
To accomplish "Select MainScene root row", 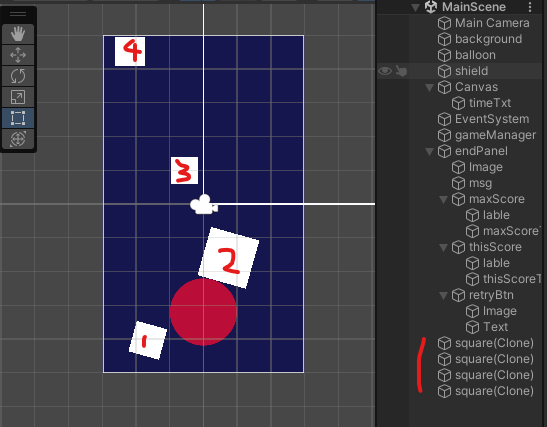I will pyautogui.click(x=474, y=7).
